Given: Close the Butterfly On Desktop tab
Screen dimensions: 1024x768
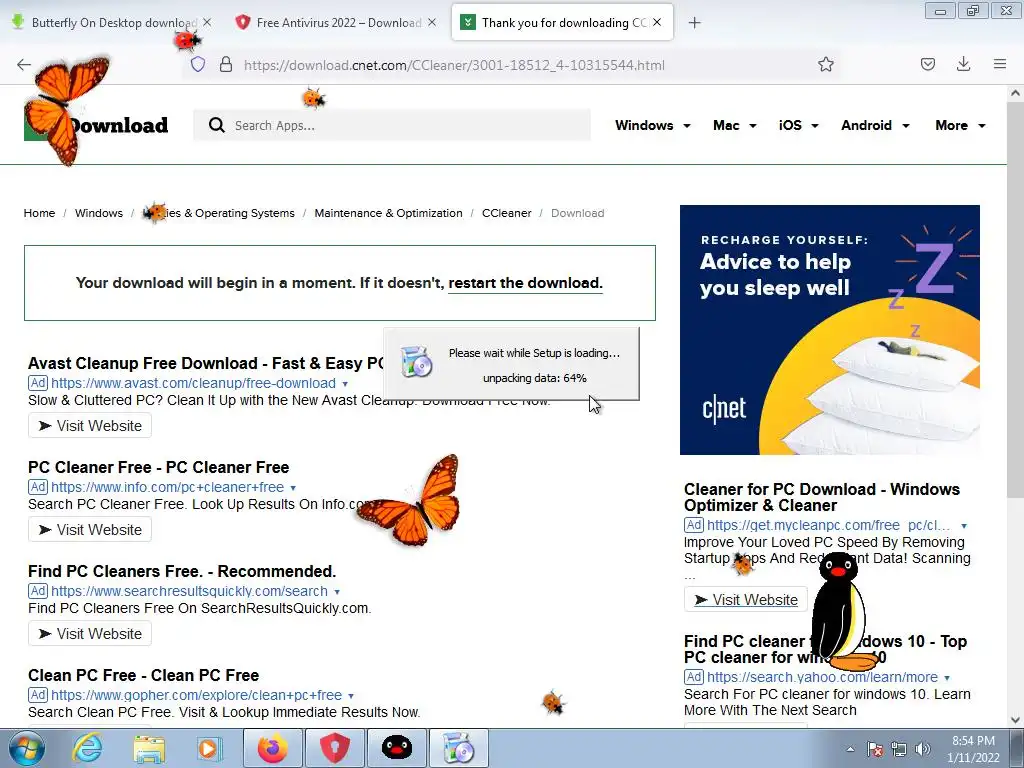Looking at the screenshot, I should pos(207,22).
